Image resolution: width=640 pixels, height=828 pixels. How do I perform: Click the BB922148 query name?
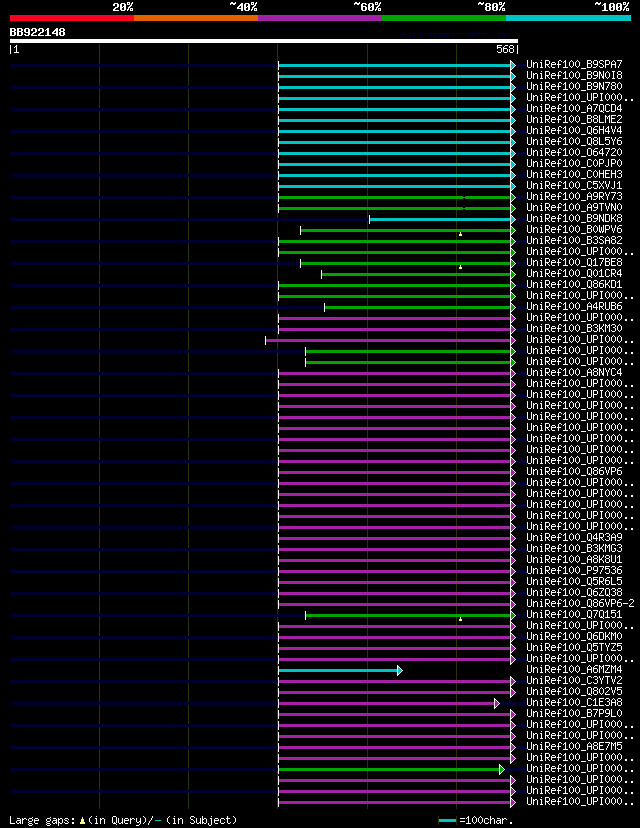(x=37, y=32)
